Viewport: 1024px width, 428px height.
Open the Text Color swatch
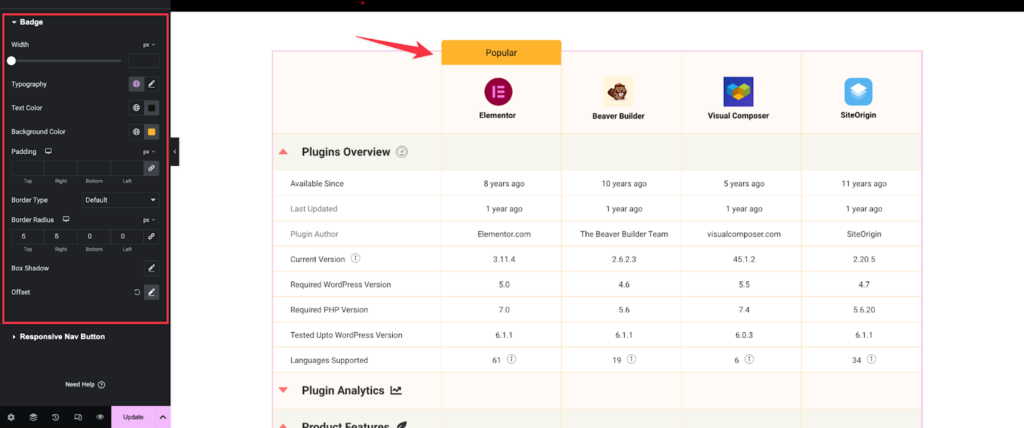click(152, 108)
